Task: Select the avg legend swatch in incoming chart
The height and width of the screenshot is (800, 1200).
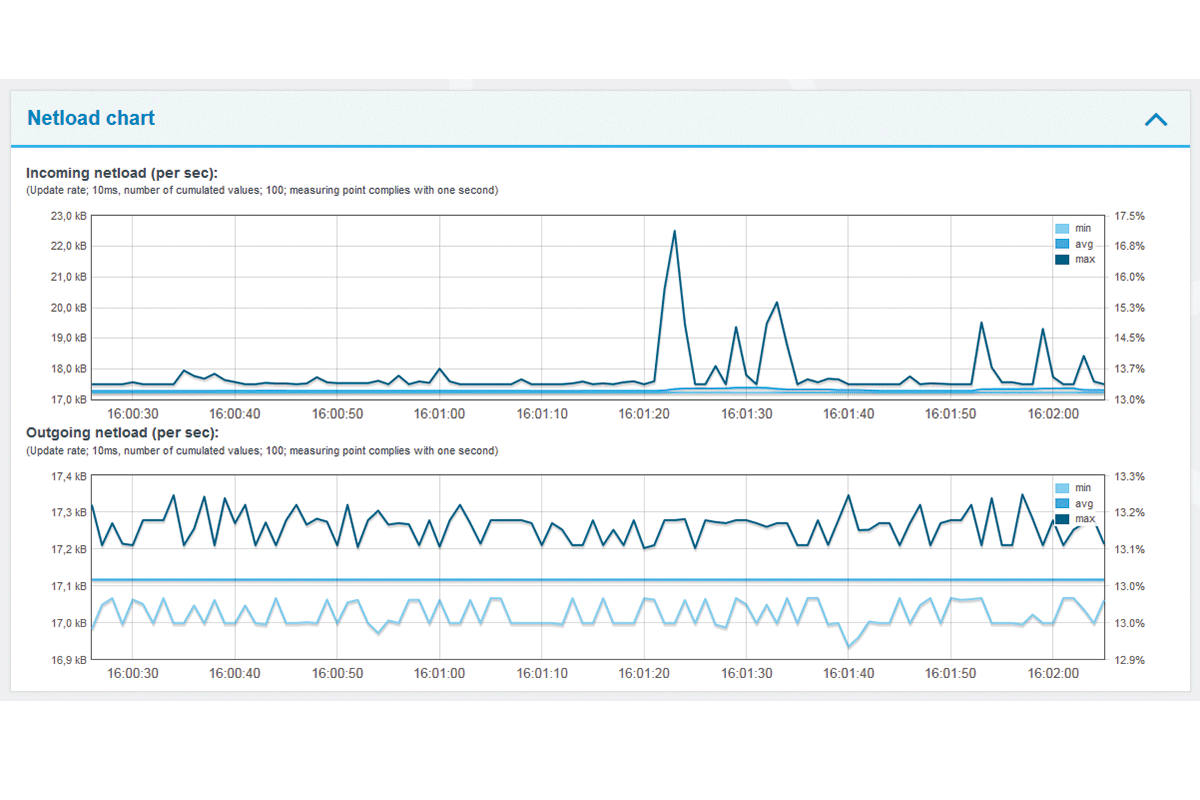Action: 1064,243
